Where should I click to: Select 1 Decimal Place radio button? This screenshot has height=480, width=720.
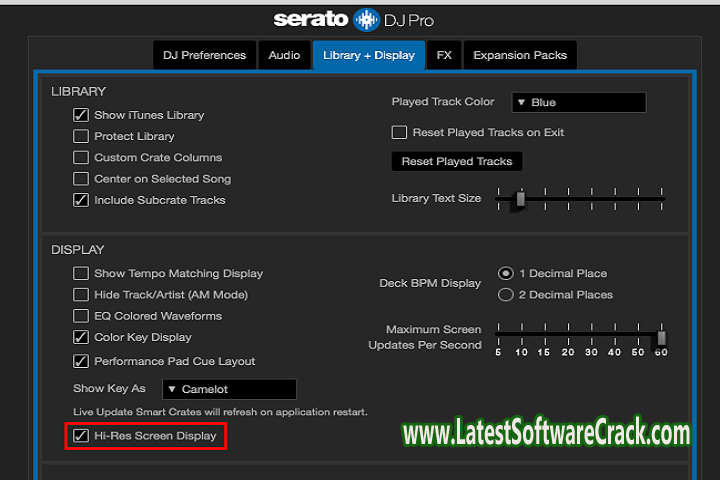[506, 273]
